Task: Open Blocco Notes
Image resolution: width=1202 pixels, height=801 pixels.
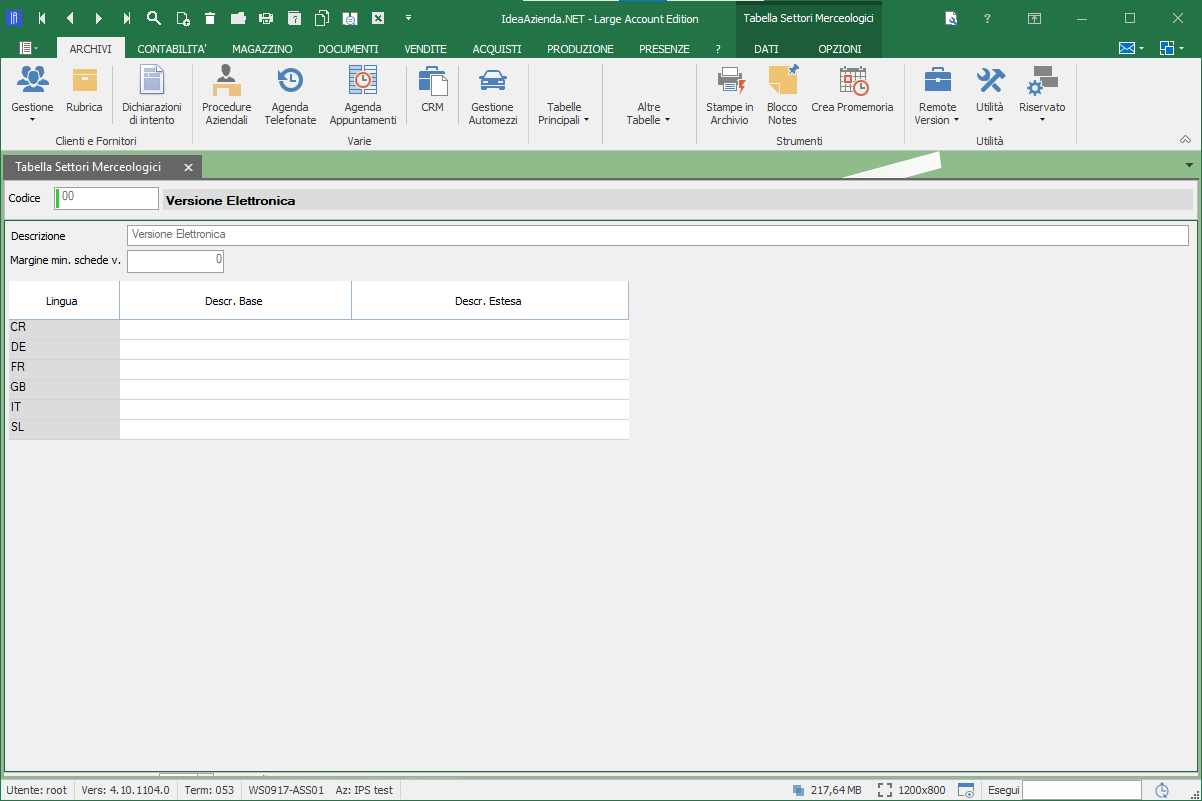Action: [782, 95]
